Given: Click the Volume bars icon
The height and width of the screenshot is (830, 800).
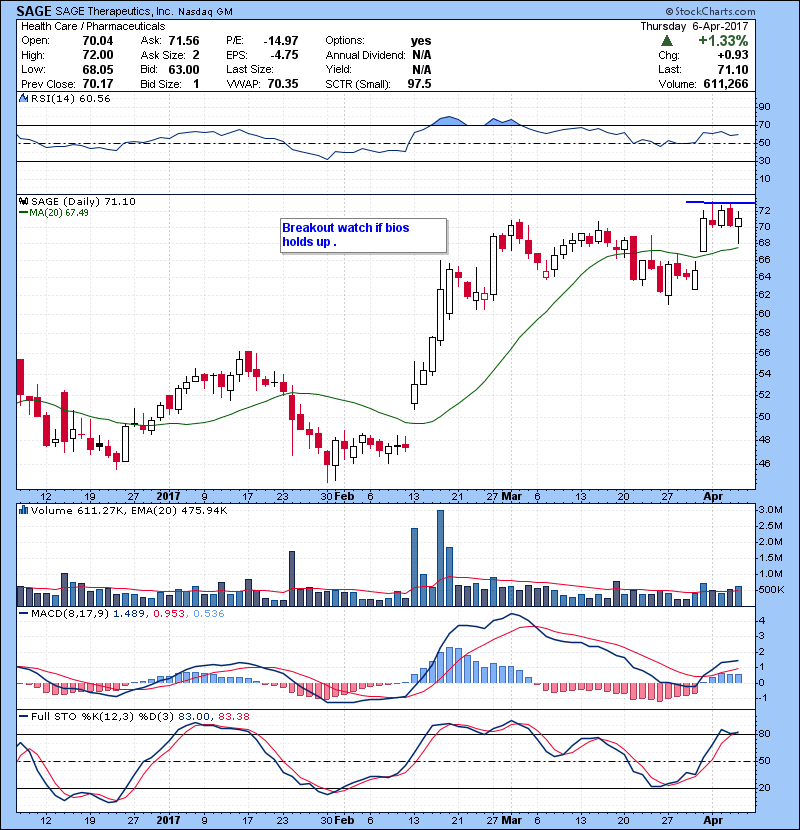Looking at the screenshot, I should click(x=23, y=510).
